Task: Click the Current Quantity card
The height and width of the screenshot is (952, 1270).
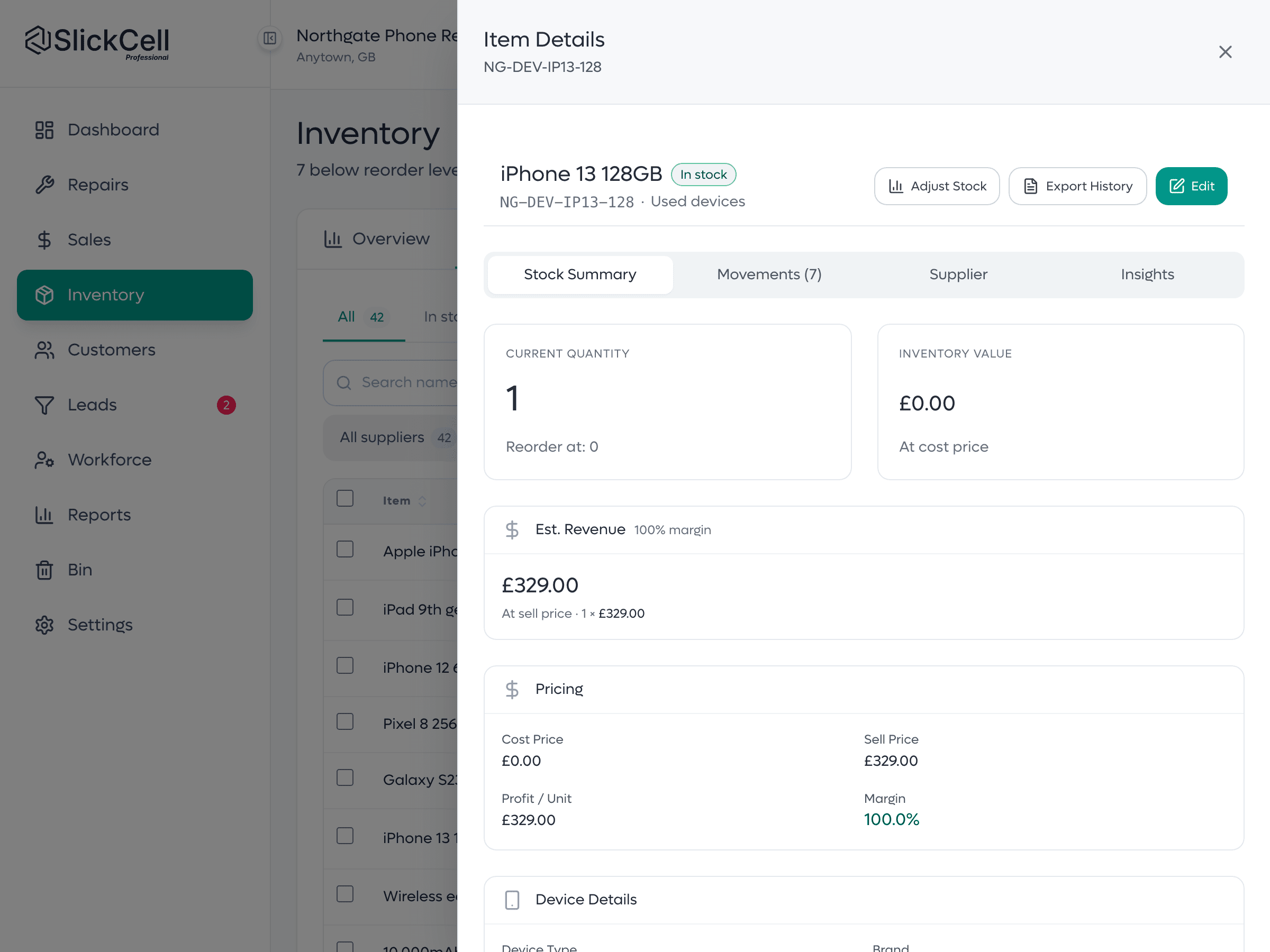Action: point(667,401)
